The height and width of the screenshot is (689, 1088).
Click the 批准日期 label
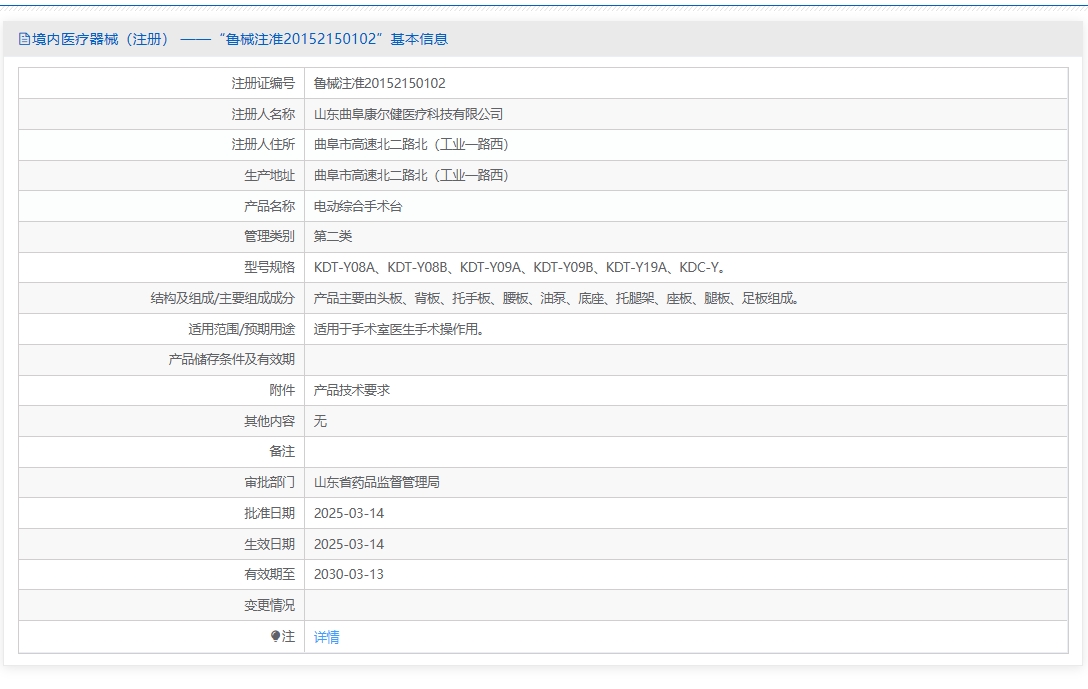(x=269, y=513)
